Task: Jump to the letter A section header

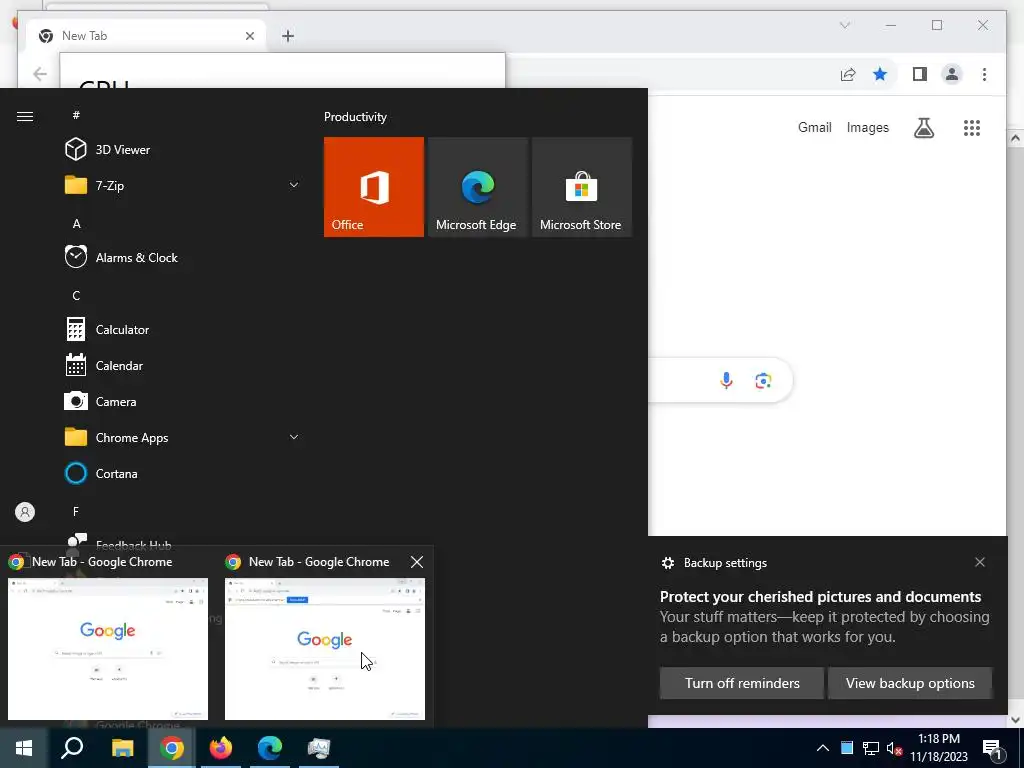Action: [x=76, y=224]
